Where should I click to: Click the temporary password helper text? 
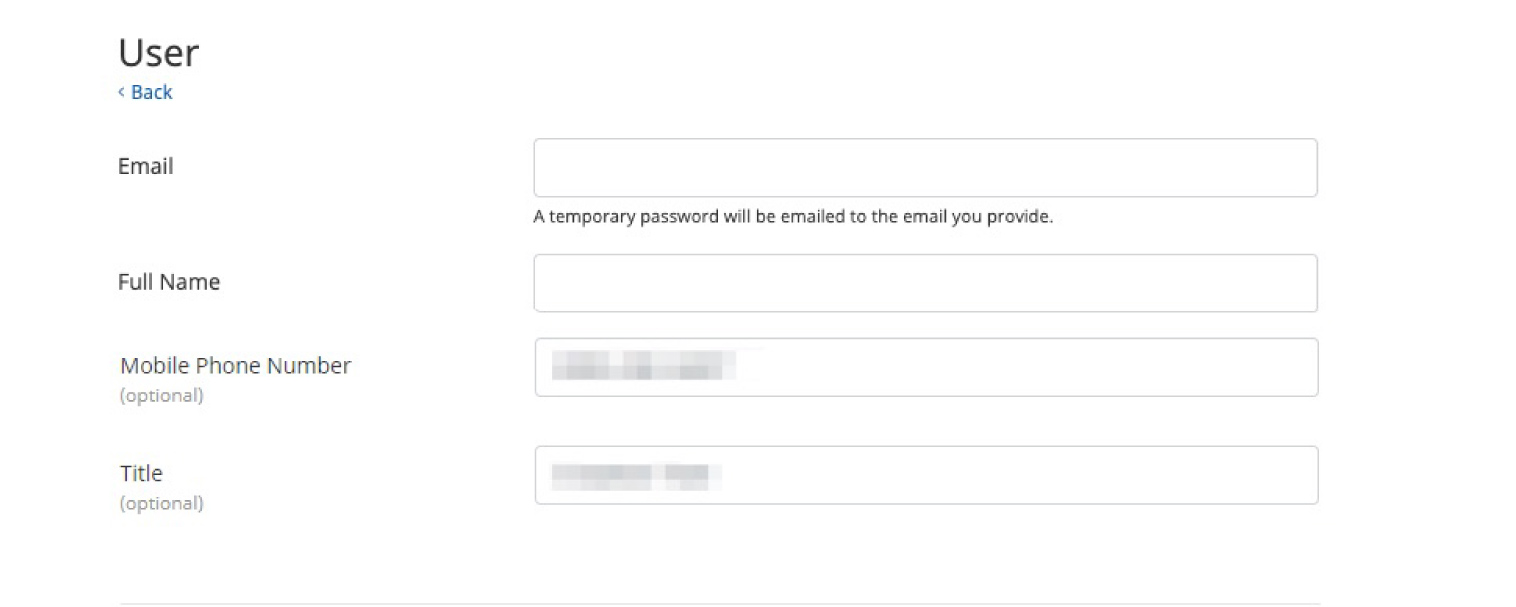pyautogui.click(x=793, y=217)
